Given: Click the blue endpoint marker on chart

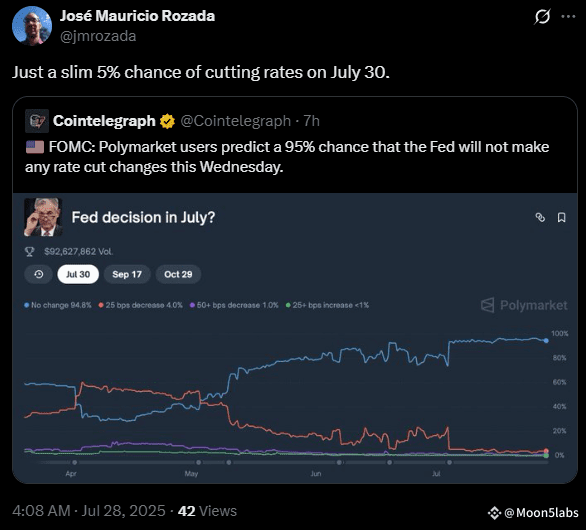Looking at the screenshot, I should click(x=546, y=341).
